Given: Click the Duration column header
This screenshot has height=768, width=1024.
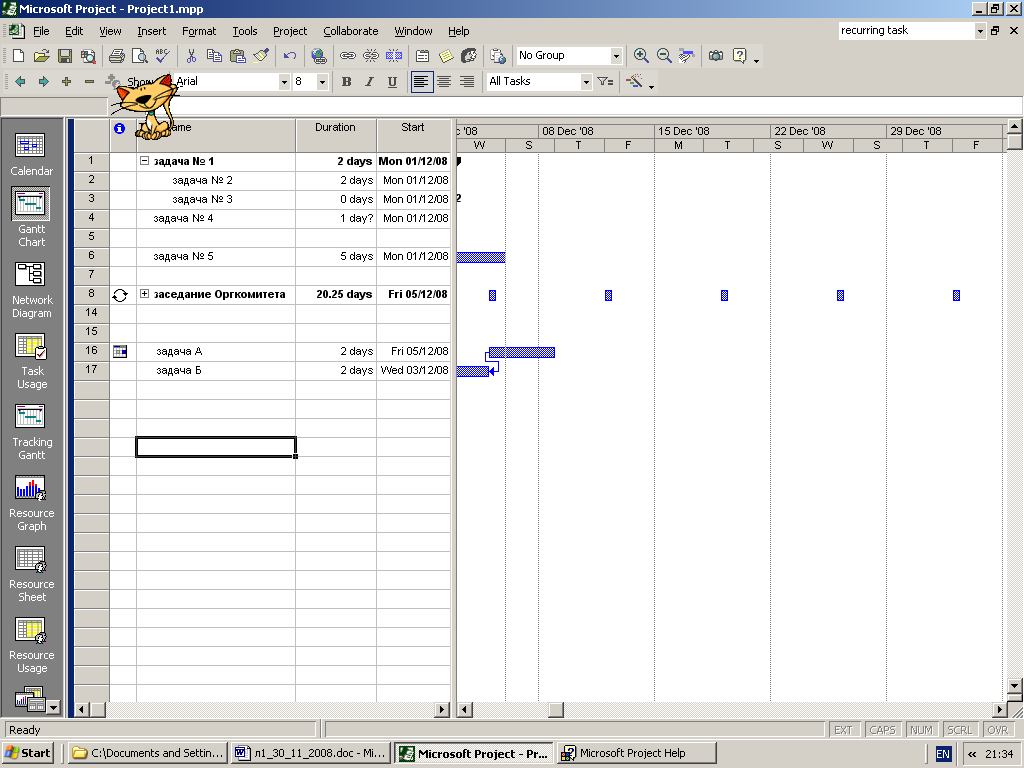Looking at the screenshot, I should pyautogui.click(x=336, y=135).
